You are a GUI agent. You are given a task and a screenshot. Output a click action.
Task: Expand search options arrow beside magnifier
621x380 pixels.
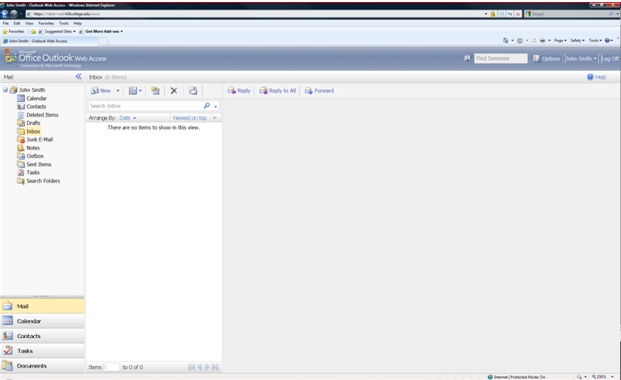pyautogui.click(x=215, y=106)
